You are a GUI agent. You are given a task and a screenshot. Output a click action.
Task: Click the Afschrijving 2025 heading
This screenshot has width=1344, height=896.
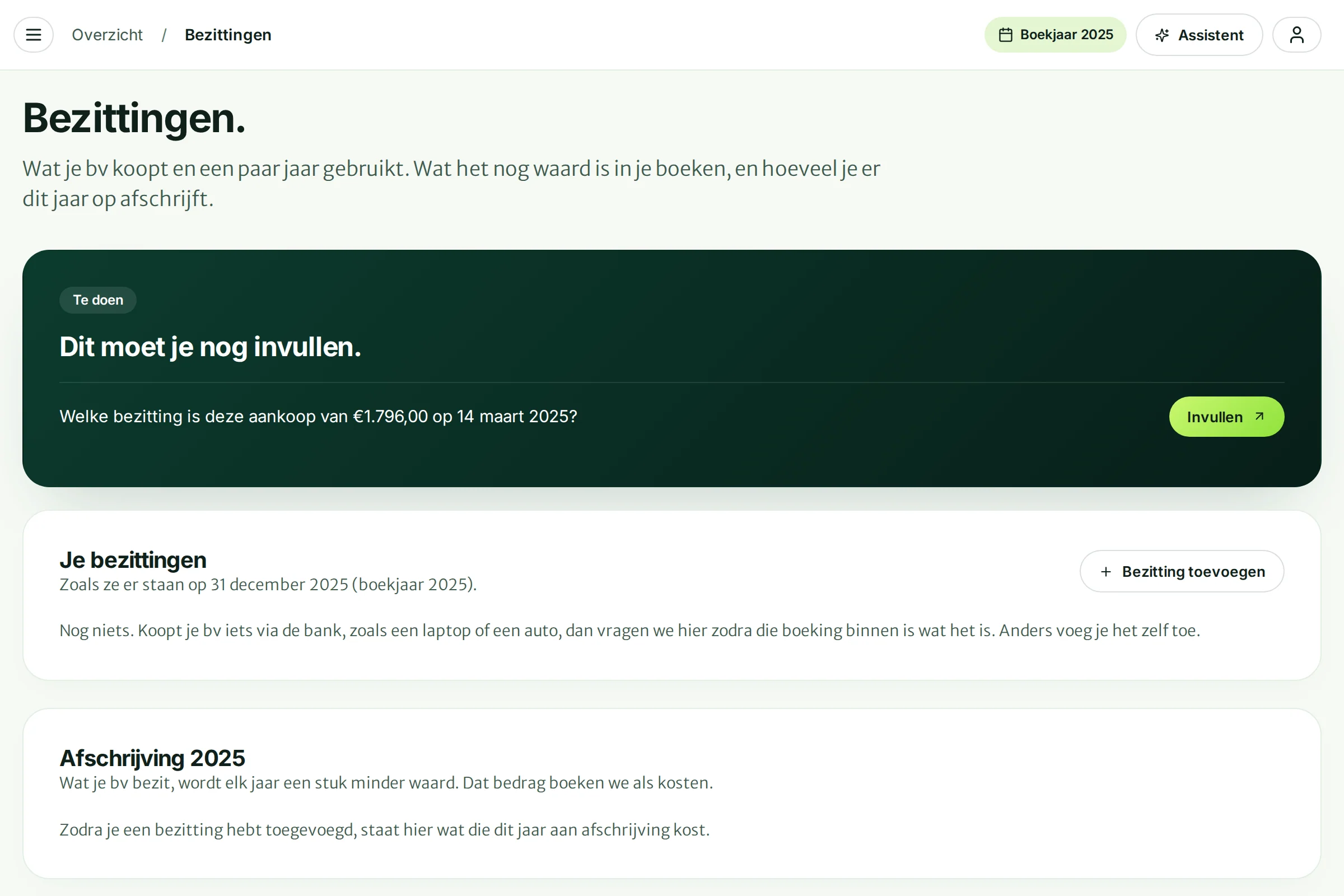[x=152, y=758]
